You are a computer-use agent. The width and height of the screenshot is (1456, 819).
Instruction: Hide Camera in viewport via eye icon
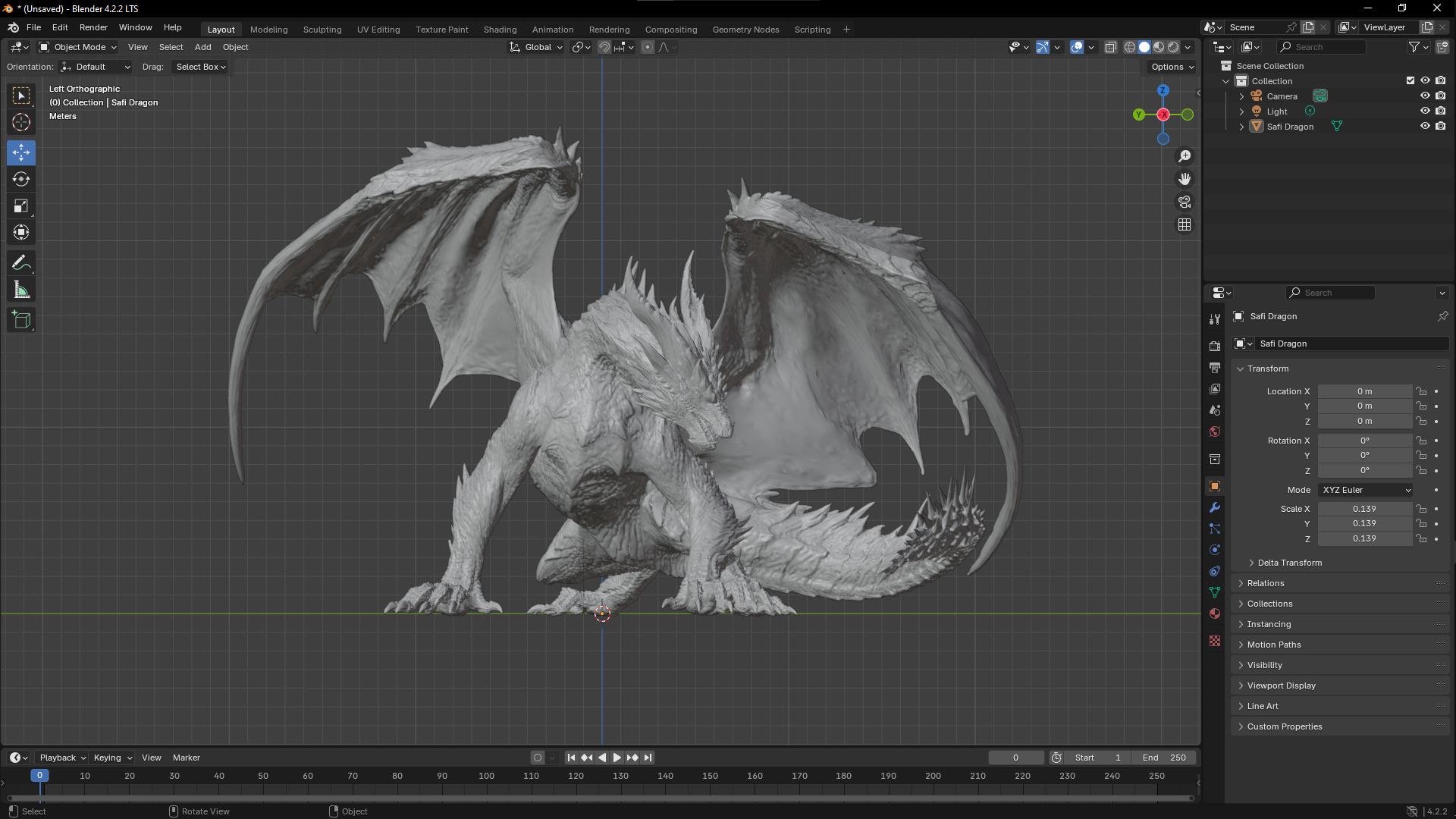[x=1425, y=96]
